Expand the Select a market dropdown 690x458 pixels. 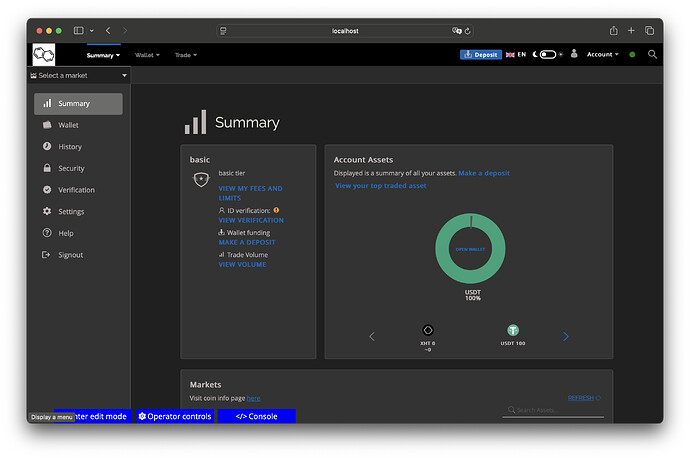79,75
